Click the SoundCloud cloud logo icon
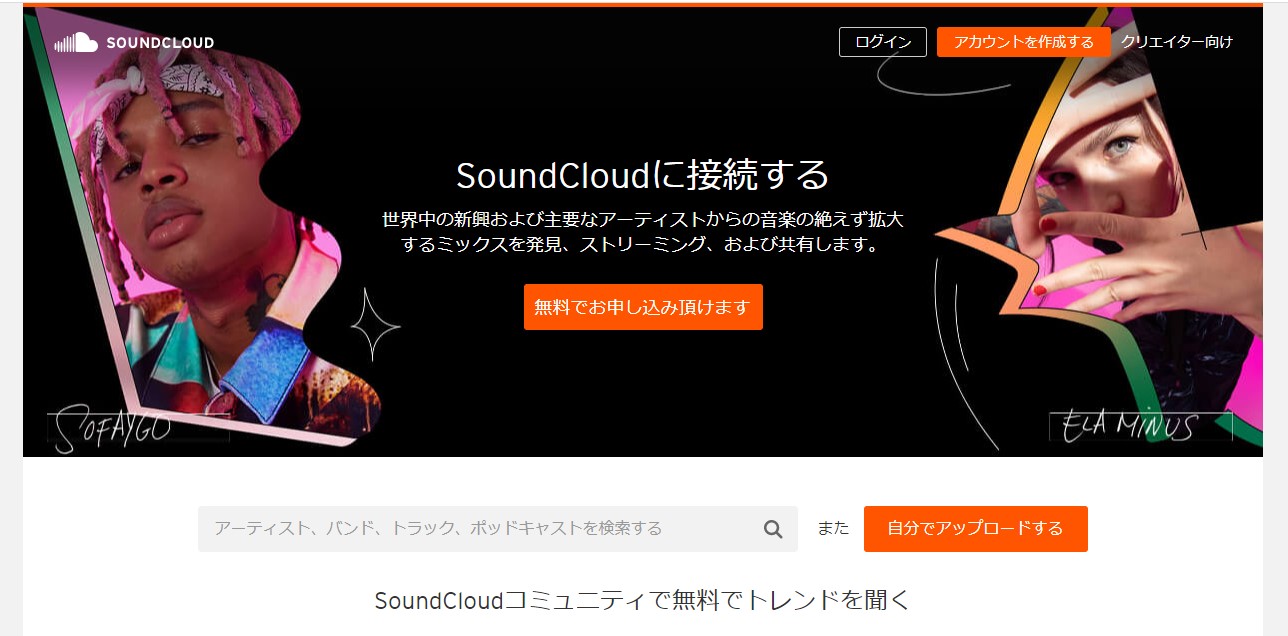 coord(76,42)
